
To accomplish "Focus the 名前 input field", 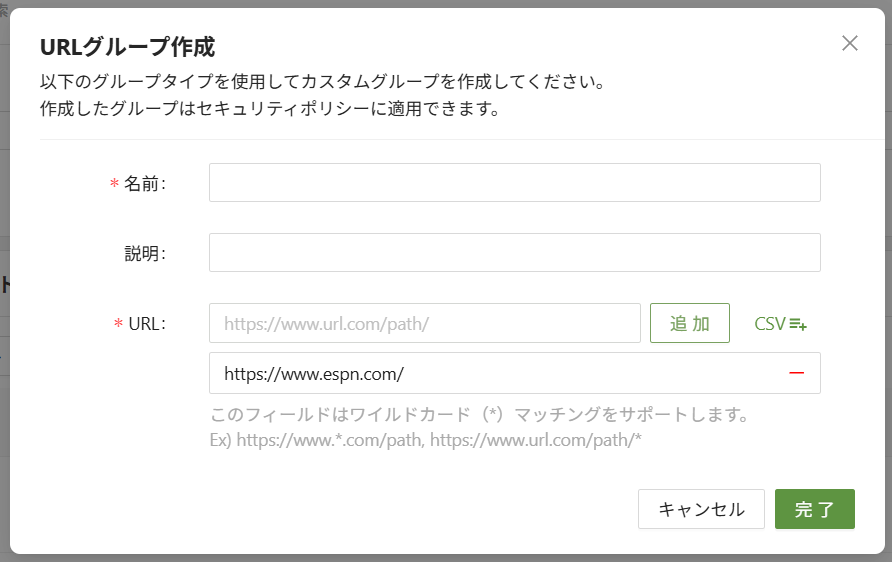I will point(514,183).
